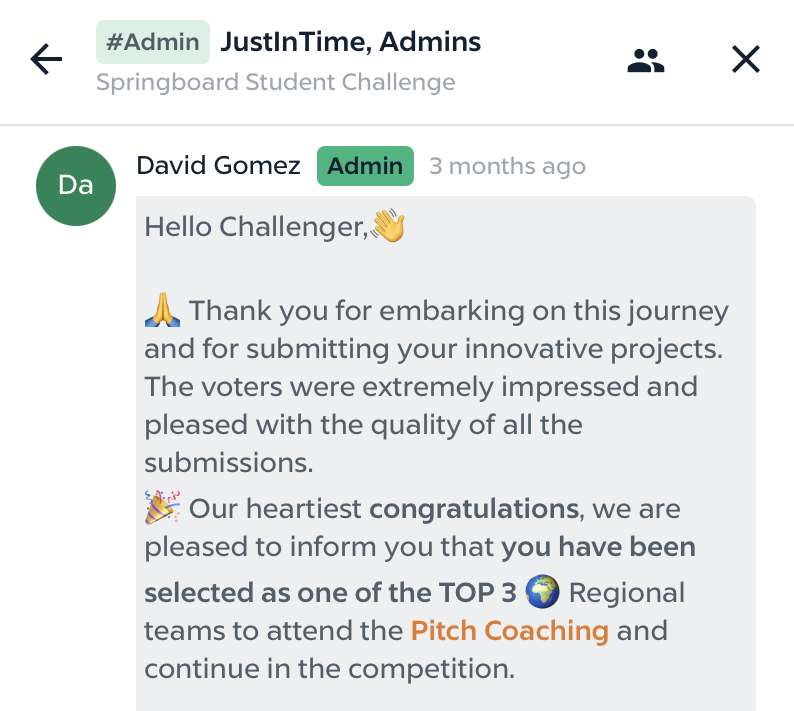Close the chat with the X icon
The image size is (794, 711).
[746, 60]
